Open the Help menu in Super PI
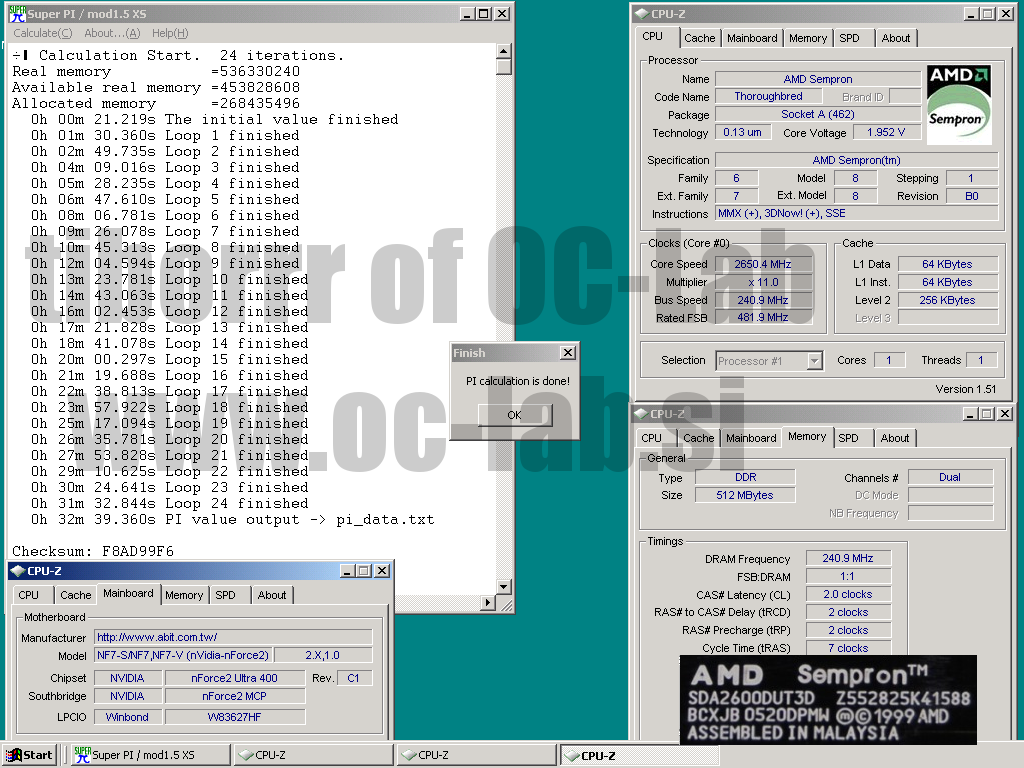This screenshot has height=768, width=1024. [170, 33]
